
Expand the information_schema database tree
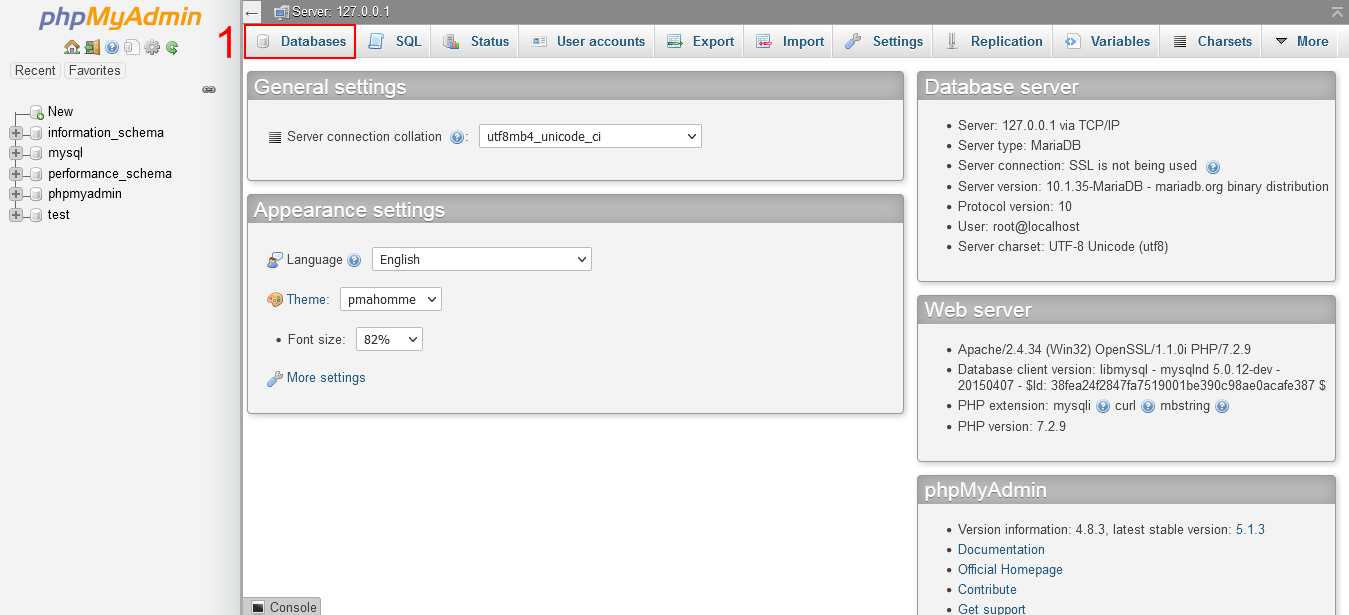coord(15,133)
